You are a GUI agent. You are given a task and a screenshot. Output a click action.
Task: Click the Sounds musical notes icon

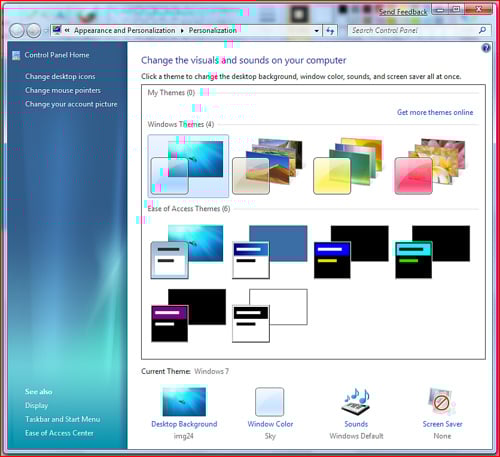coord(356,401)
